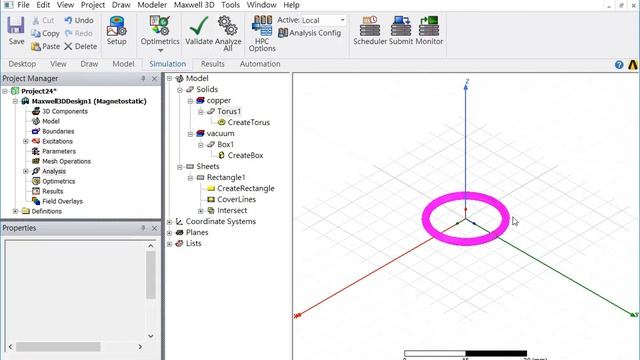The image size is (640, 360).
Task: Select Rectangle1 sheet in model tree
Action: point(226,177)
